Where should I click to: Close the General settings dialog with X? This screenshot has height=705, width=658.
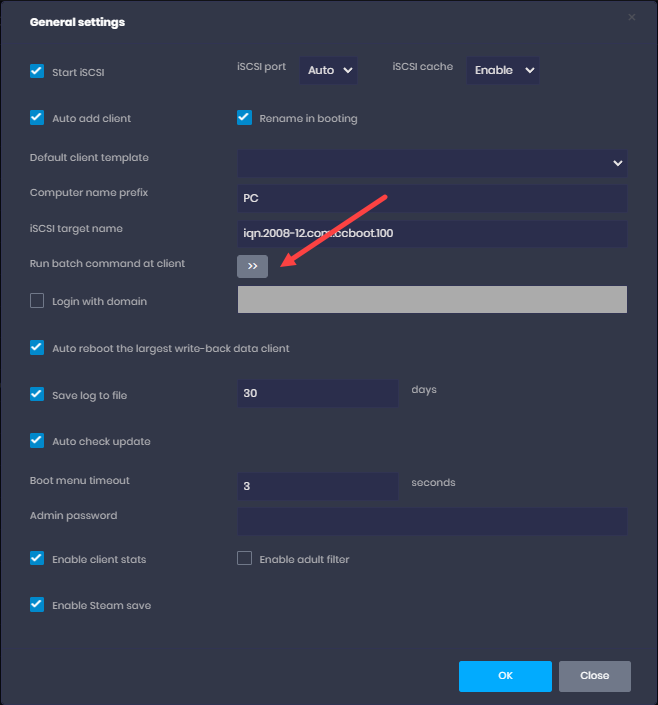pyautogui.click(x=631, y=17)
